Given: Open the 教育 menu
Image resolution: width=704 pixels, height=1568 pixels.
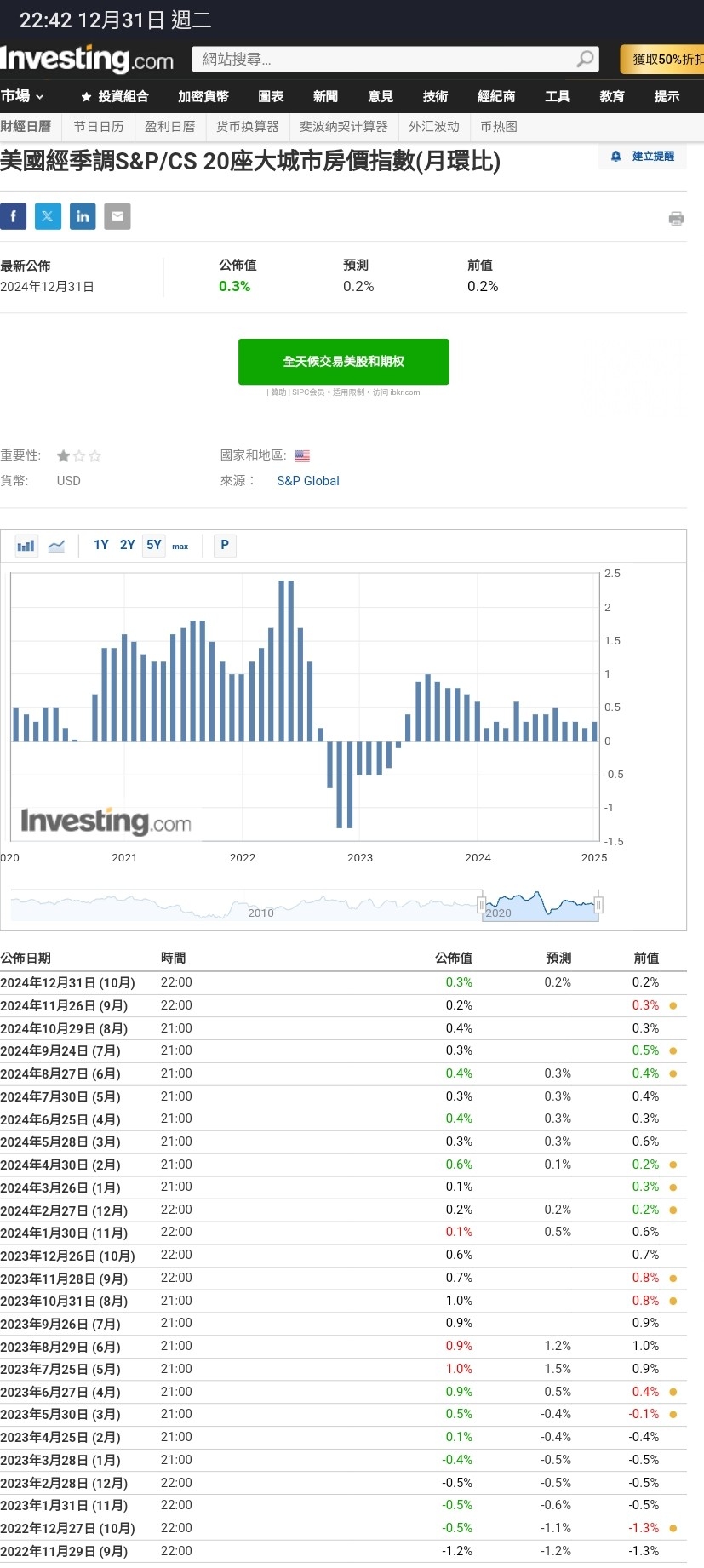Looking at the screenshot, I should tap(612, 97).
